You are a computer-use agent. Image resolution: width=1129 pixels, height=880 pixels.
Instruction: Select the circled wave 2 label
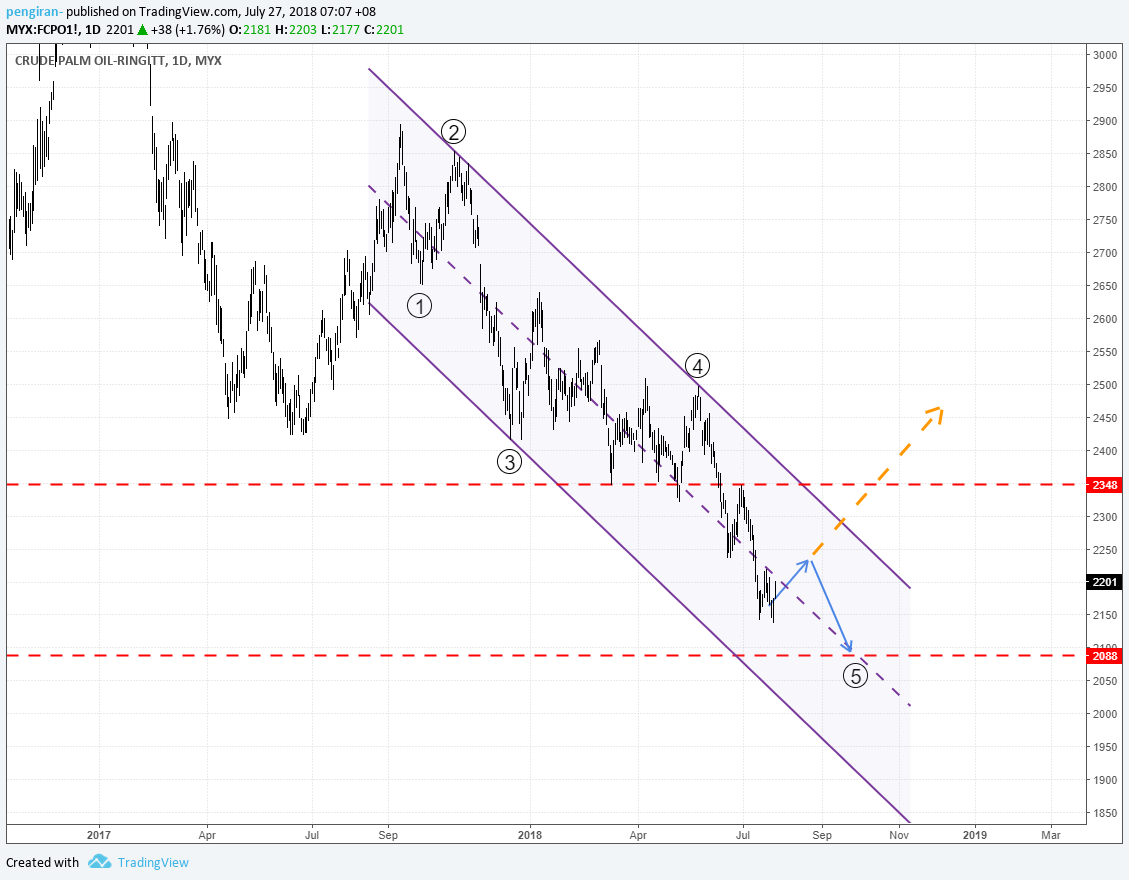point(454,132)
